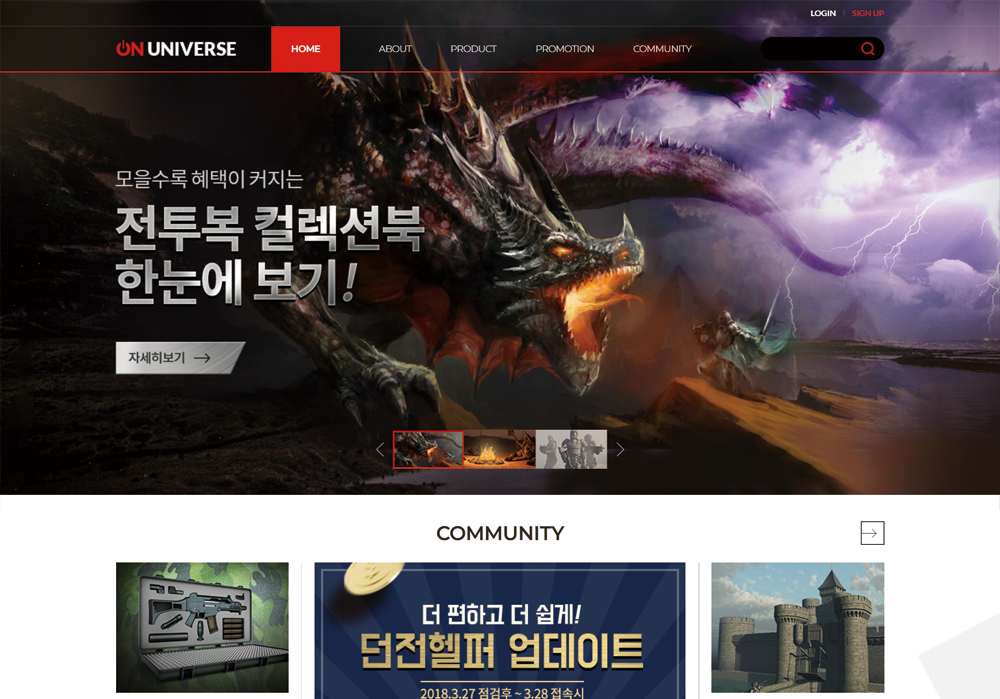Image resolution: width=1000 pixels, height=699 pixels.
Task: Click the SIGN UP link
Action: coord(867,13)
